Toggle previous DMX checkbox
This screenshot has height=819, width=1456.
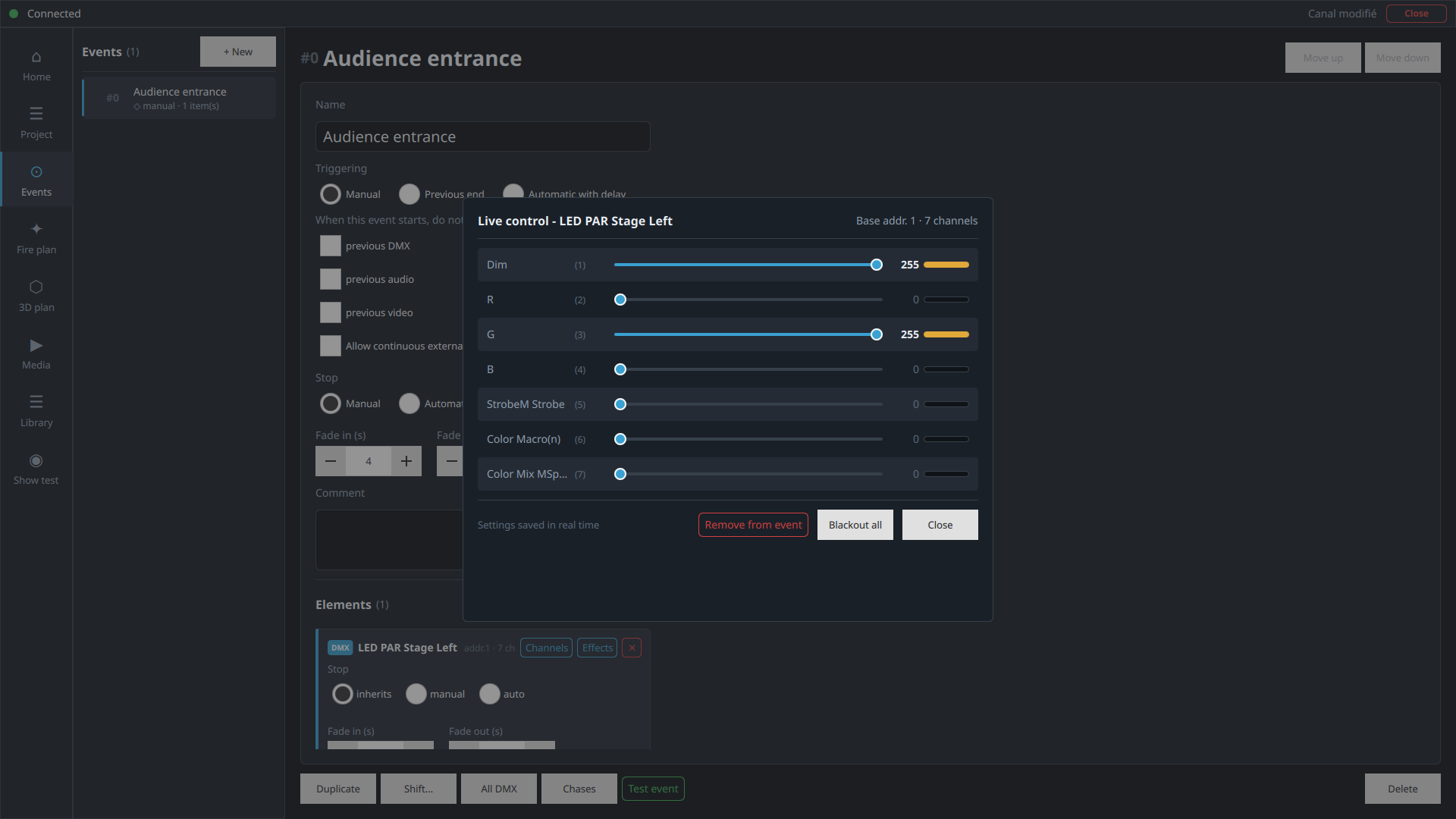pyautogui.click(x=331, y=246)
